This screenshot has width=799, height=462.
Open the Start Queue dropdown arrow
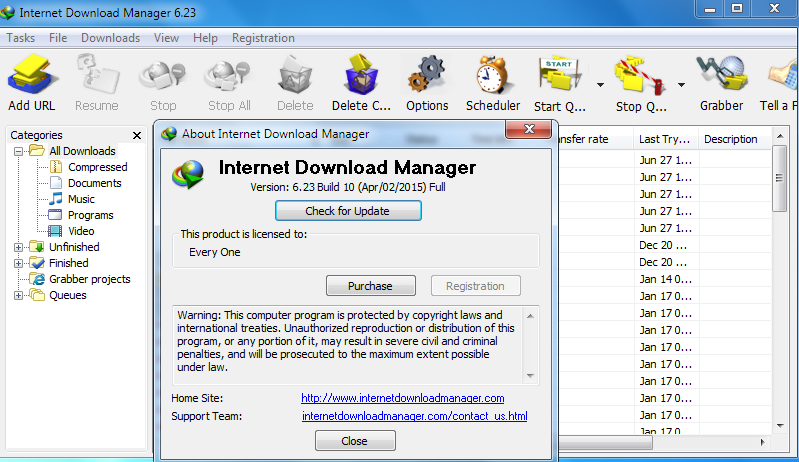[600, 85]
